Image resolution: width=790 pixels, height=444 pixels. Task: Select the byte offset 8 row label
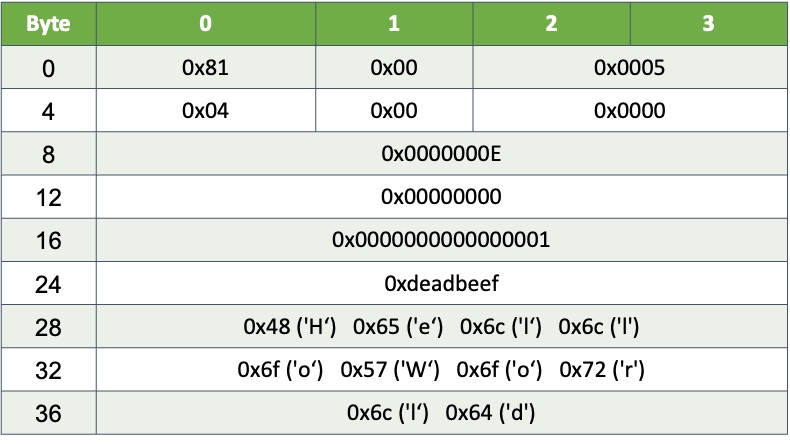click(48, 154)
